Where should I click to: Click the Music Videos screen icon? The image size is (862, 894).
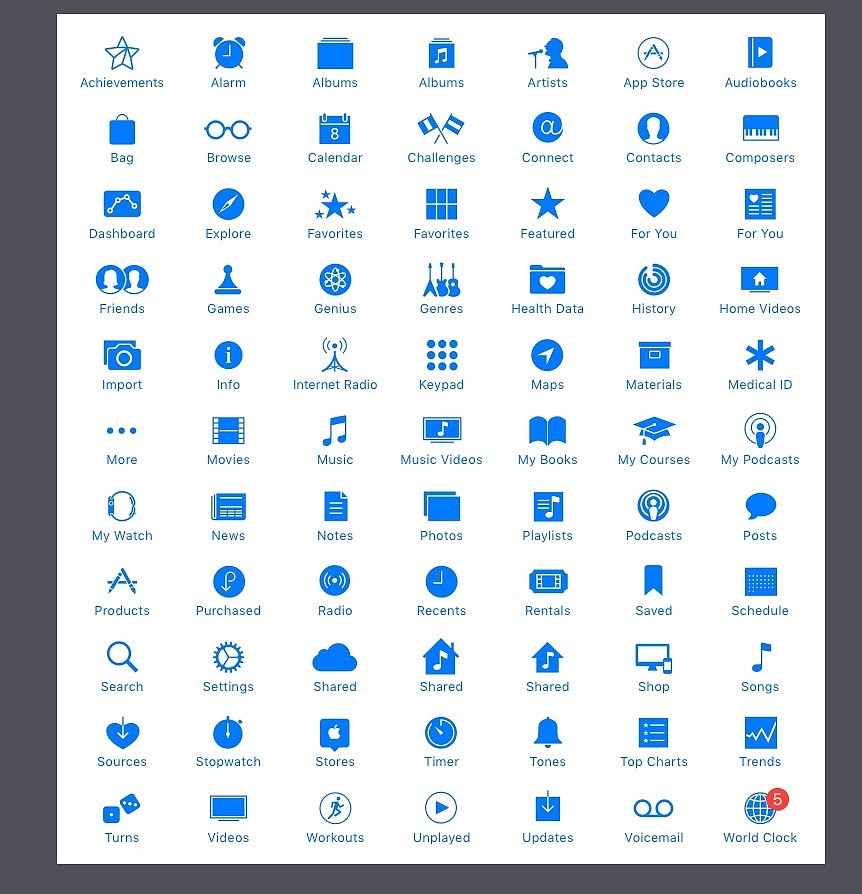[x=442, y=430]
